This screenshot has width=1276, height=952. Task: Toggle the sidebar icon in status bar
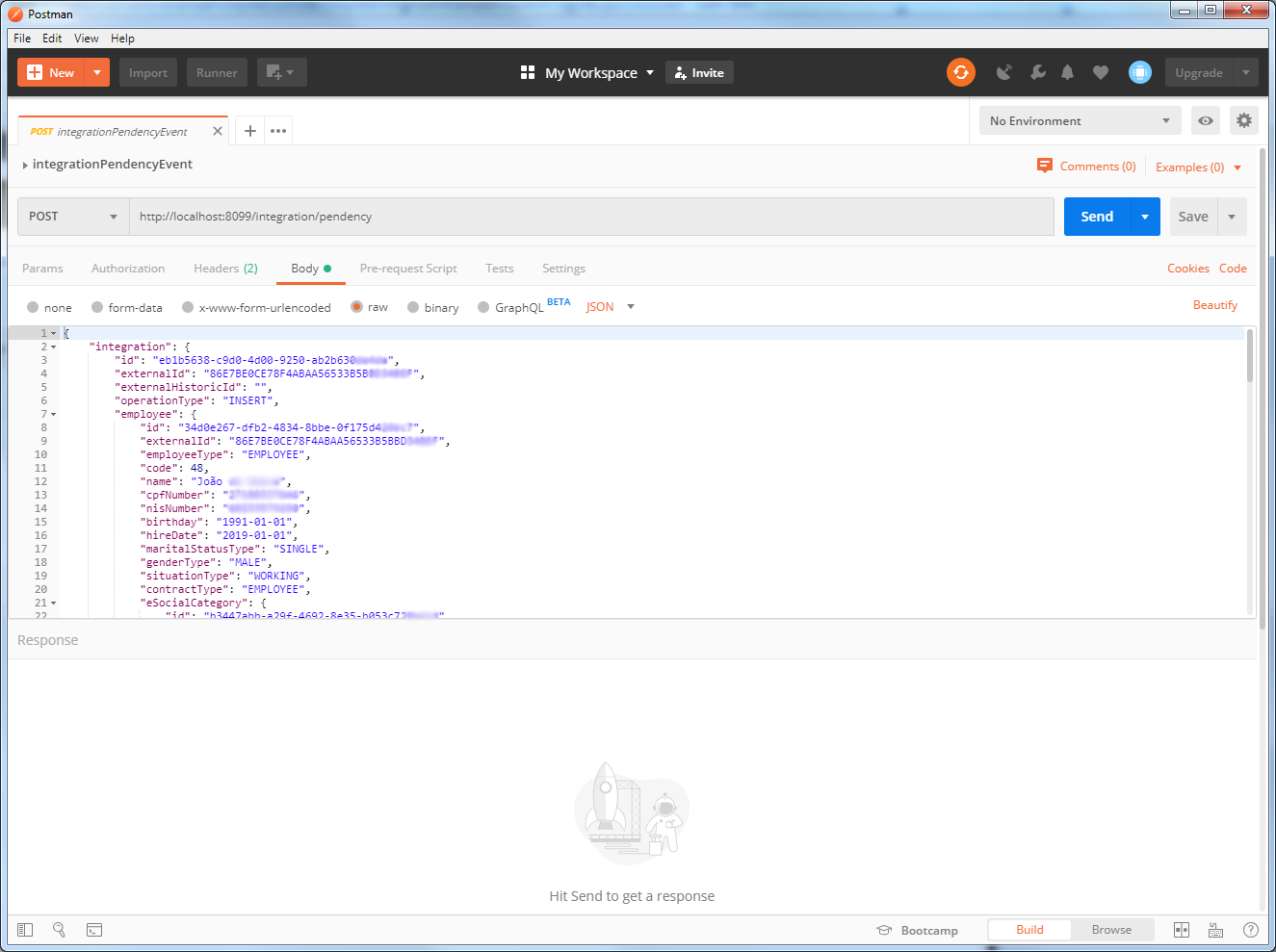(x=25, y=930)
